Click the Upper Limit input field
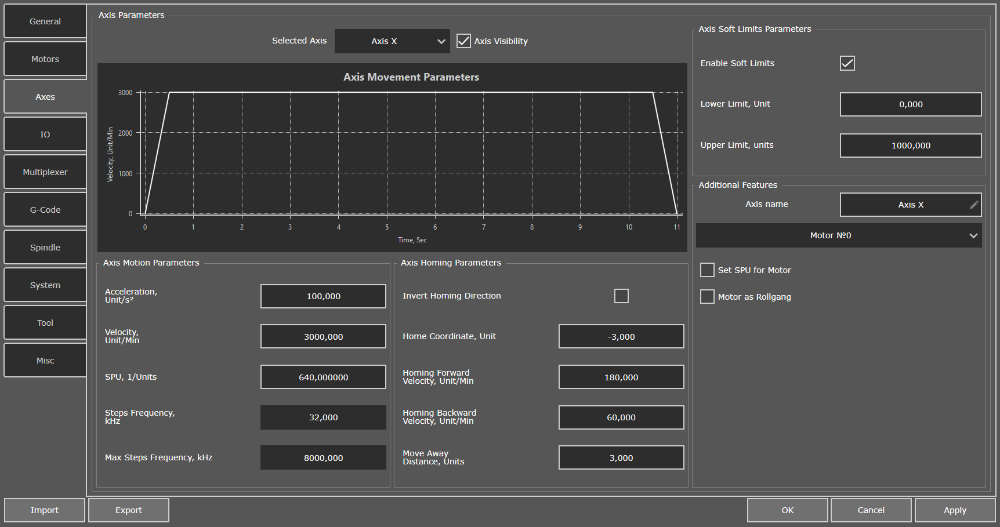 tap(911, 145)
